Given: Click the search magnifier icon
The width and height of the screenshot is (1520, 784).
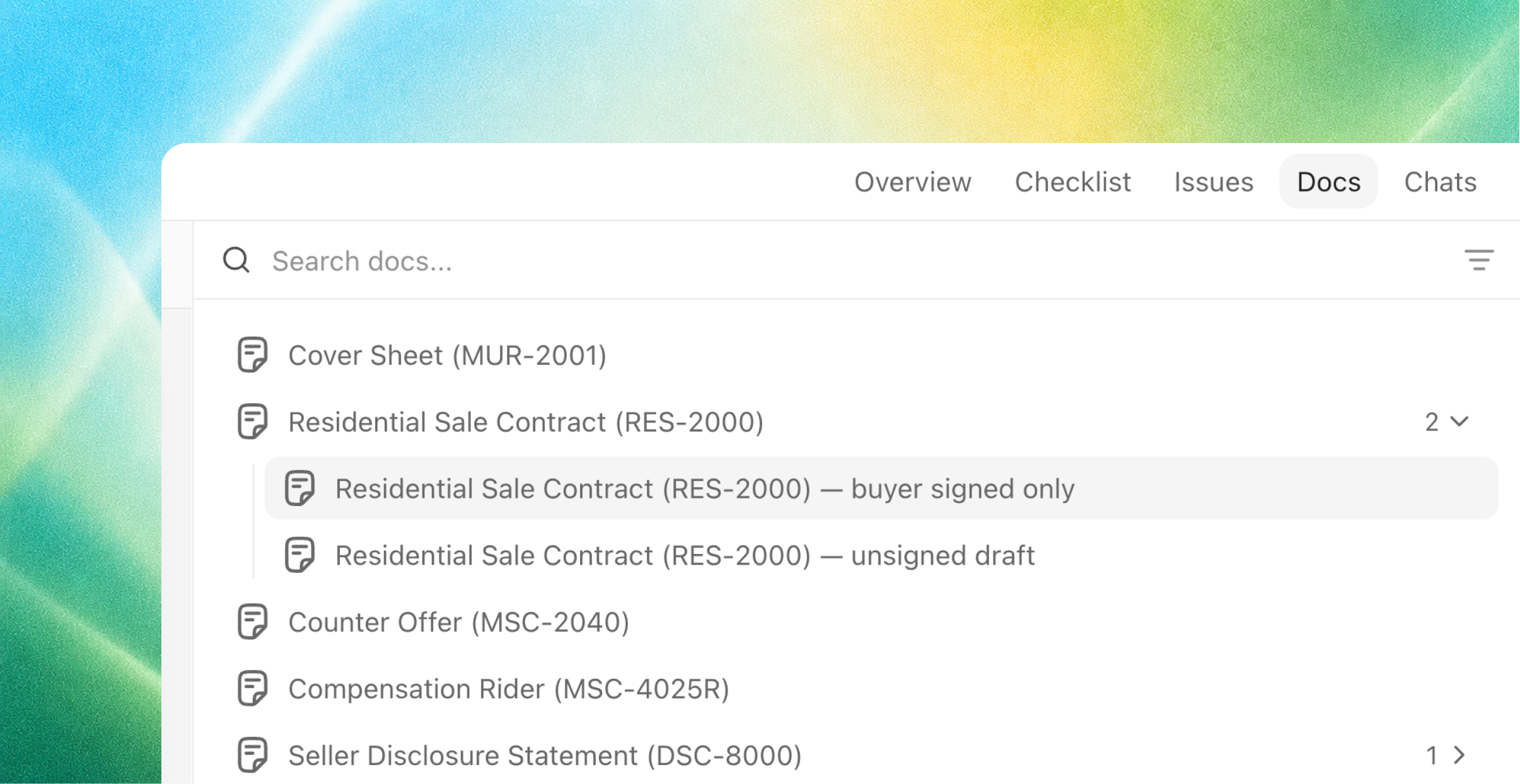Looking at the screenshot, I should (236, 260).
